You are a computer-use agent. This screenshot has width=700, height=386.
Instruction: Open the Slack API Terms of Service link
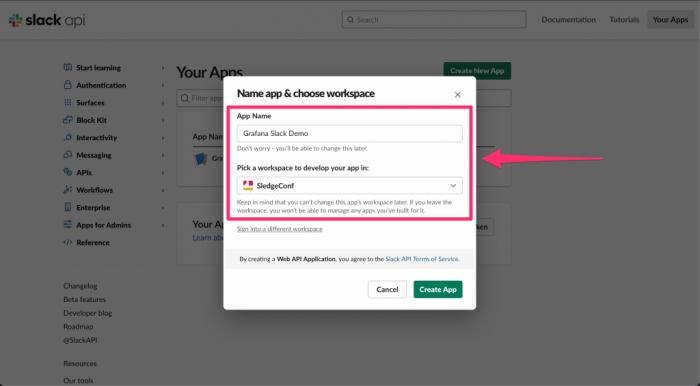(x=422, y=259)
